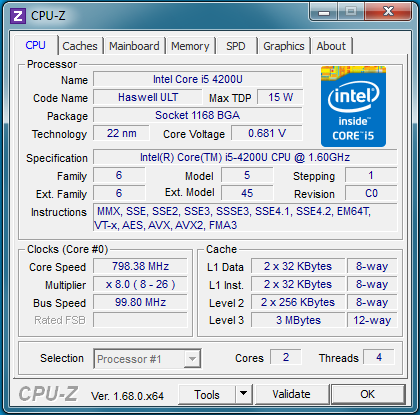This screenshot has height=415, width=420.
Task: Switch to the Caches tab
Action: pyautogui.click(x=80, y=46)
